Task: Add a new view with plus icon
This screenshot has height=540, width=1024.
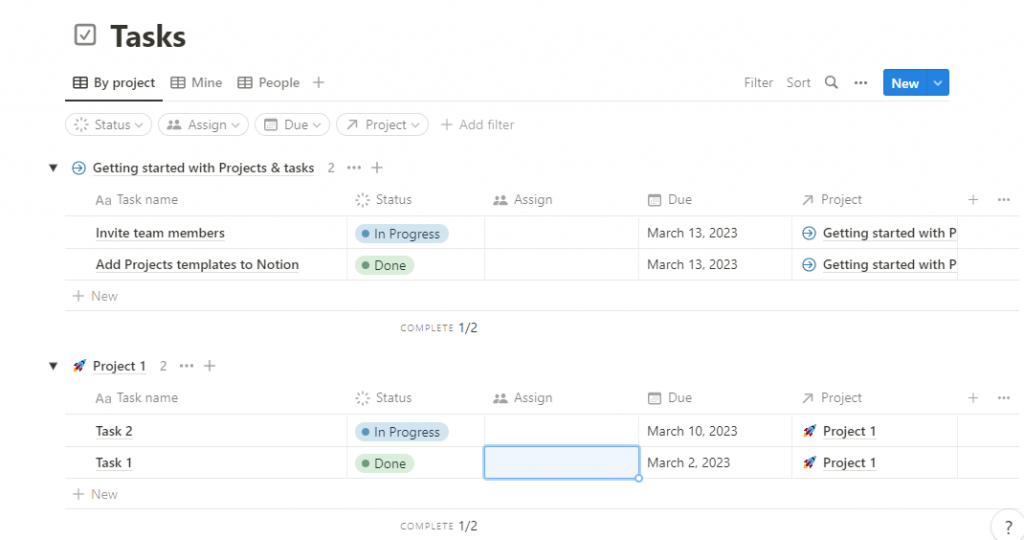Action: click(x=318, y=82)
